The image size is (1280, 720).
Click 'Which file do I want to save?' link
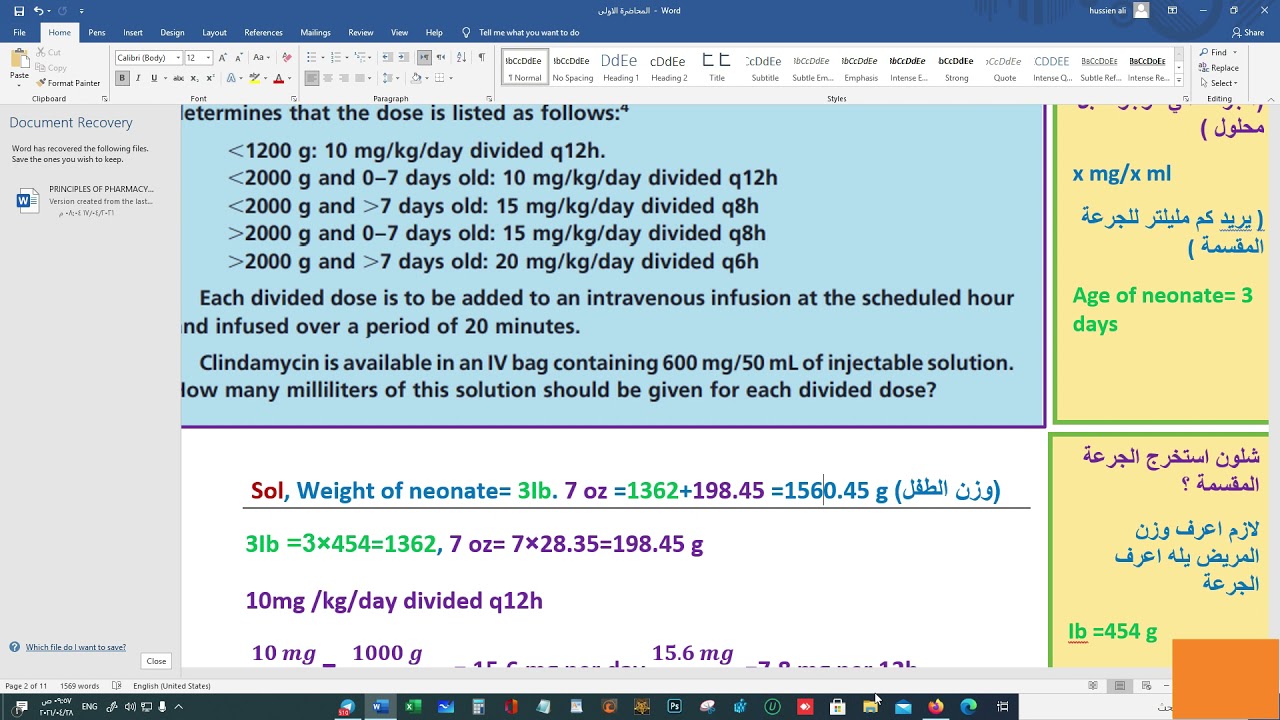pyautogui.click(x=76, y=647)
